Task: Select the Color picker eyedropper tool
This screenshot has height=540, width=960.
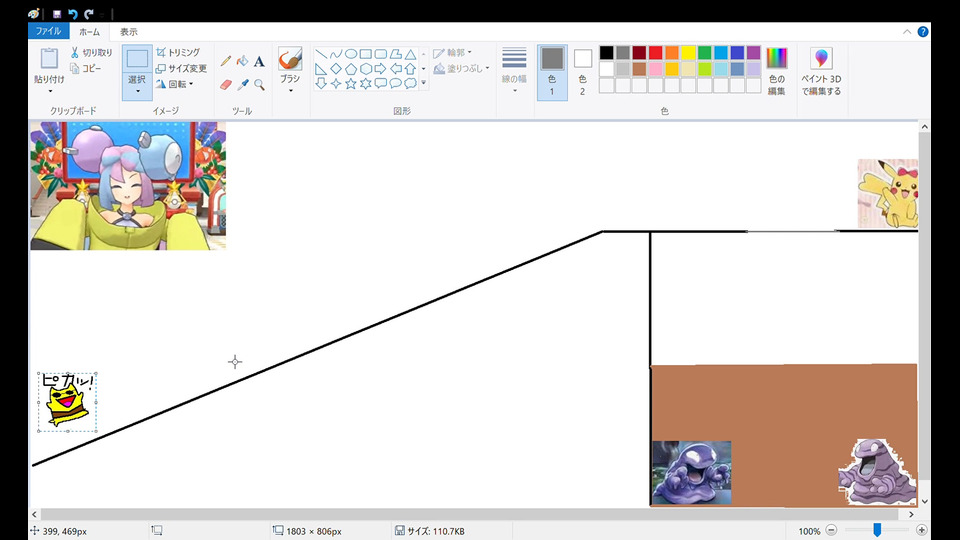Action: pyautogui.click(x=242, y=84)
